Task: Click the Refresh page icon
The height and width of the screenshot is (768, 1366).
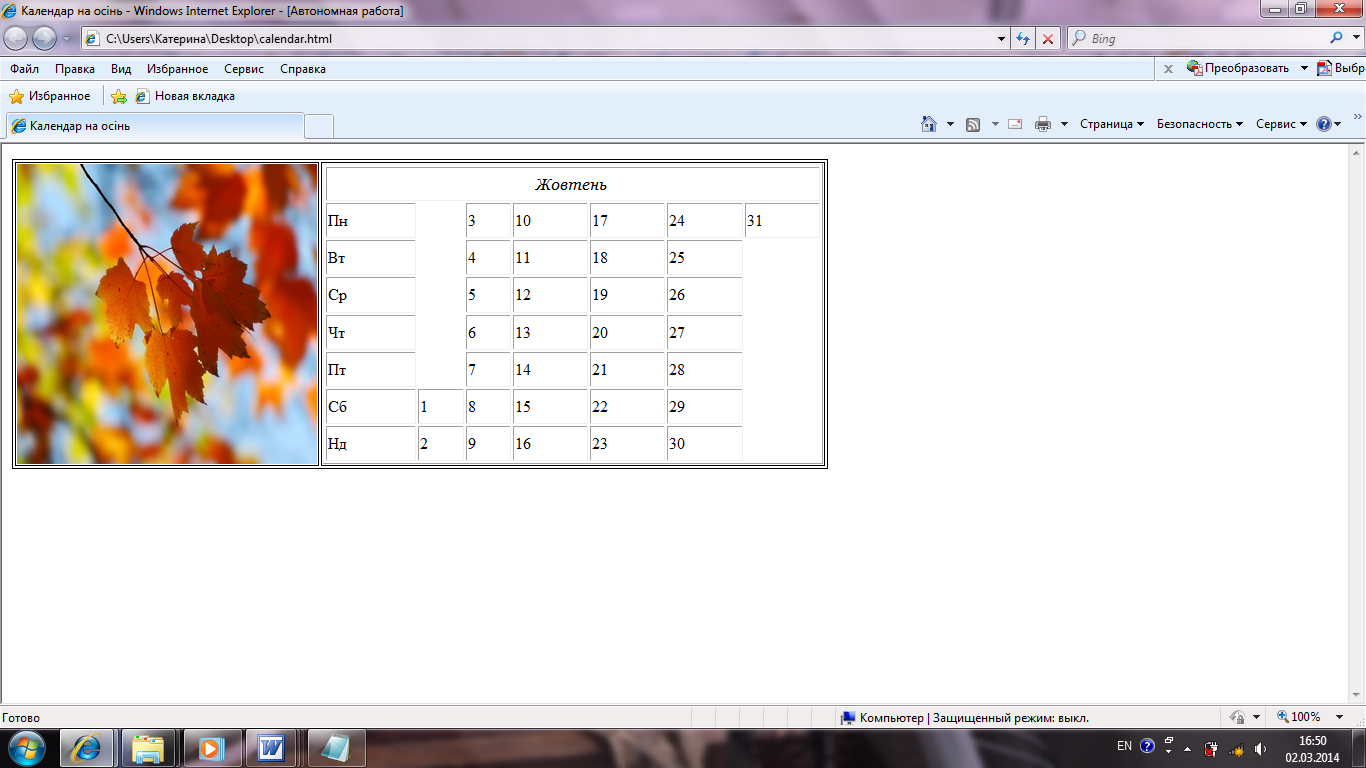Action: 1023,39
